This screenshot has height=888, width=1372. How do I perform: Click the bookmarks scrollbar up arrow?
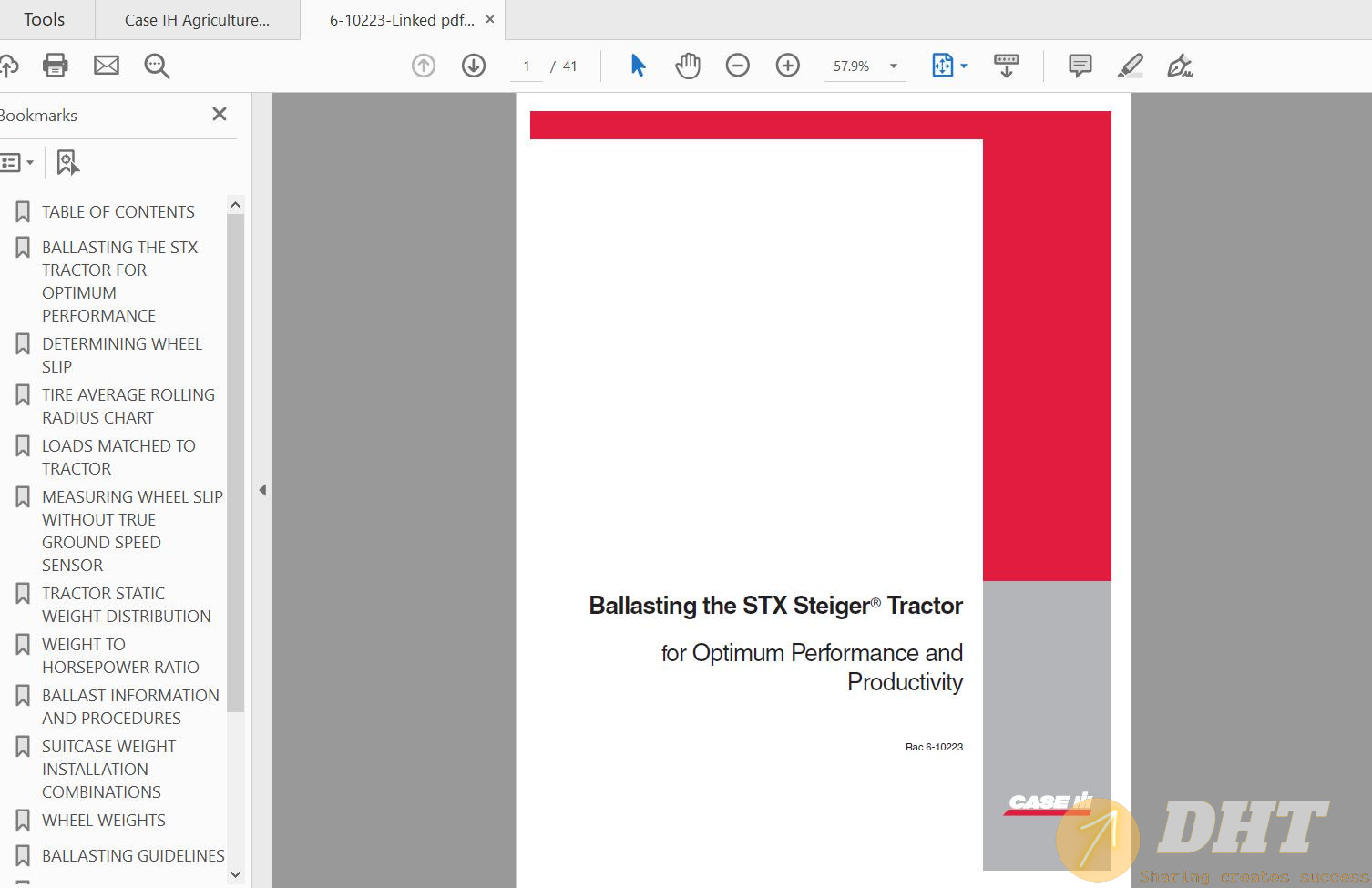point(235,205)
